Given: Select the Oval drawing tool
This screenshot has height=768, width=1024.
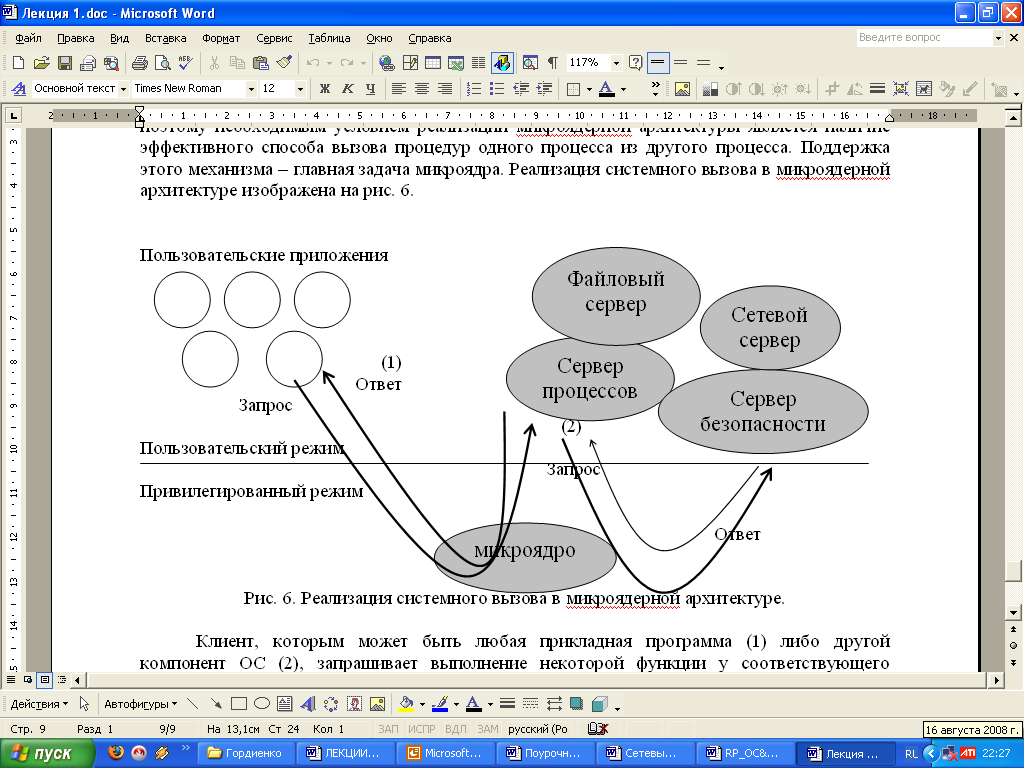Looking at the screenshot, I should (x=262, y=704).
